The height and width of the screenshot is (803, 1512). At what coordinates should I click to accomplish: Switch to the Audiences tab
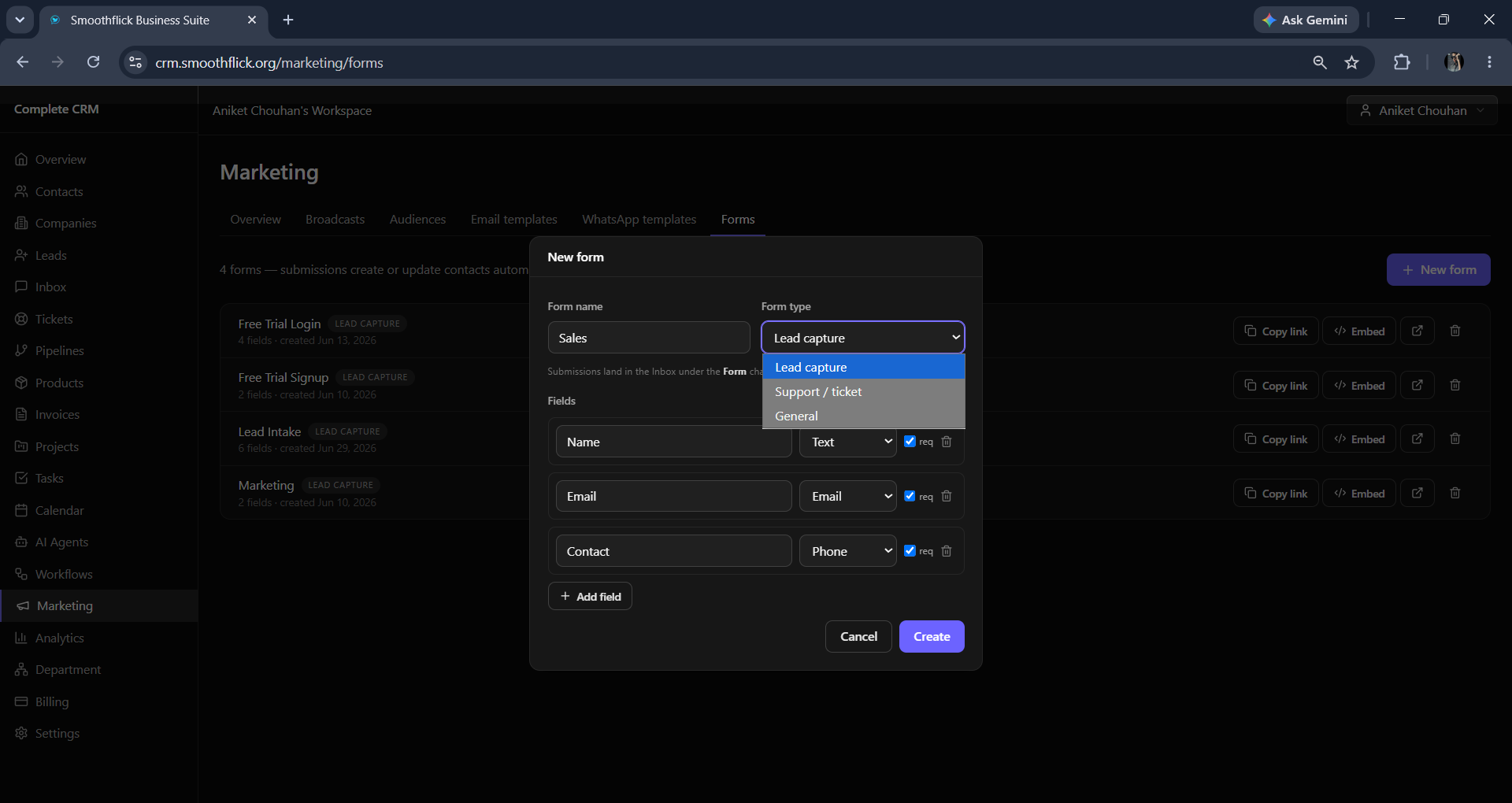(417, 219)
